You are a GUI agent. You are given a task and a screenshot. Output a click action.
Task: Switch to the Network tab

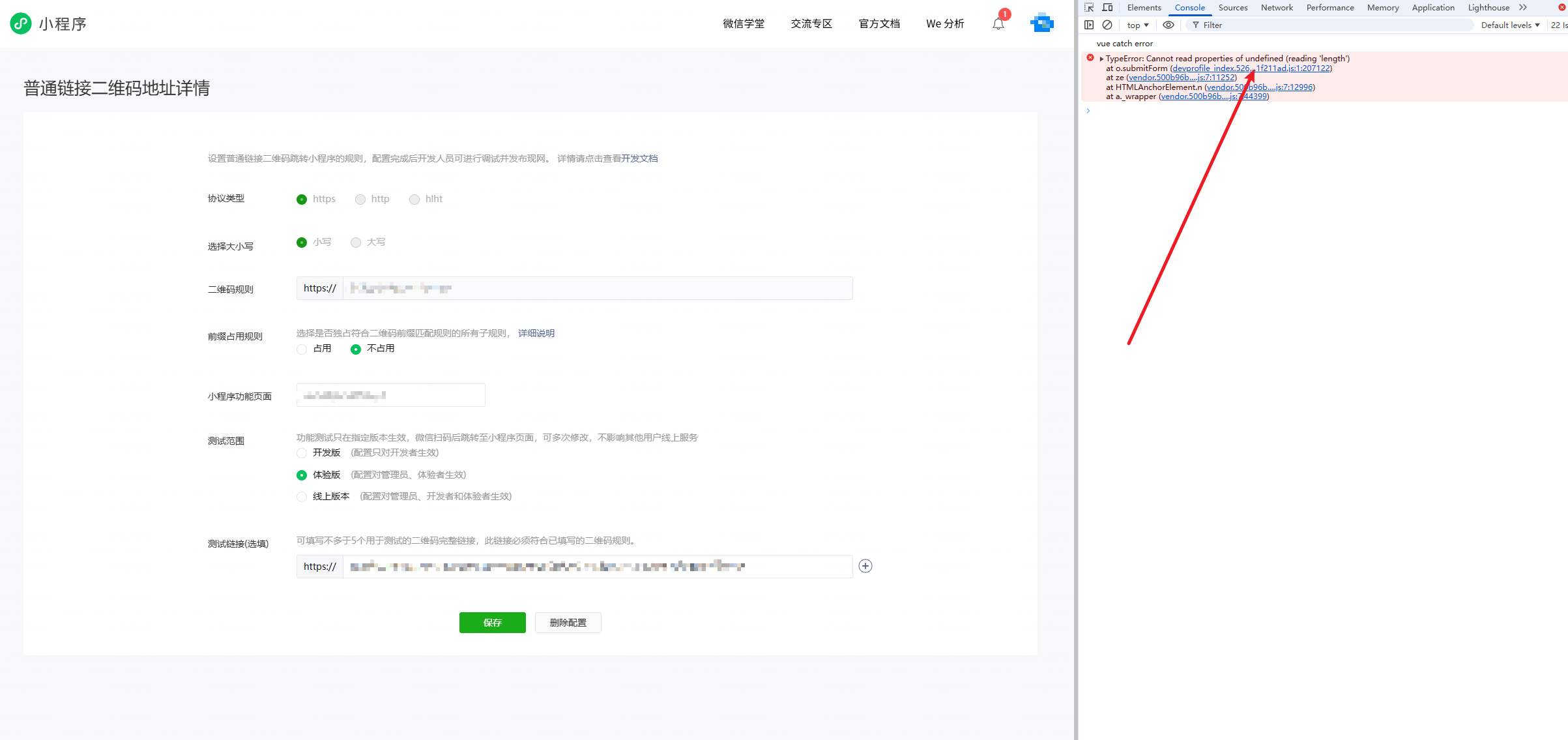1276,8
